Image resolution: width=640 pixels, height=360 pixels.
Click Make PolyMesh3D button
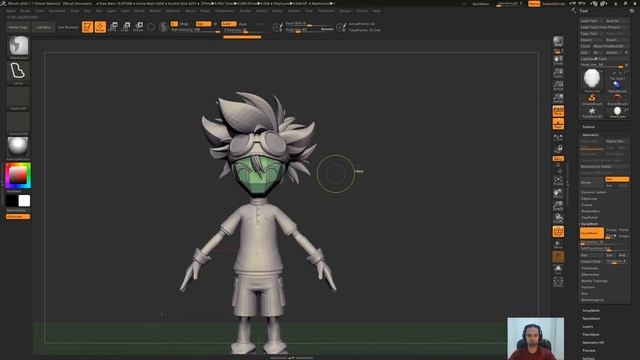610,46
